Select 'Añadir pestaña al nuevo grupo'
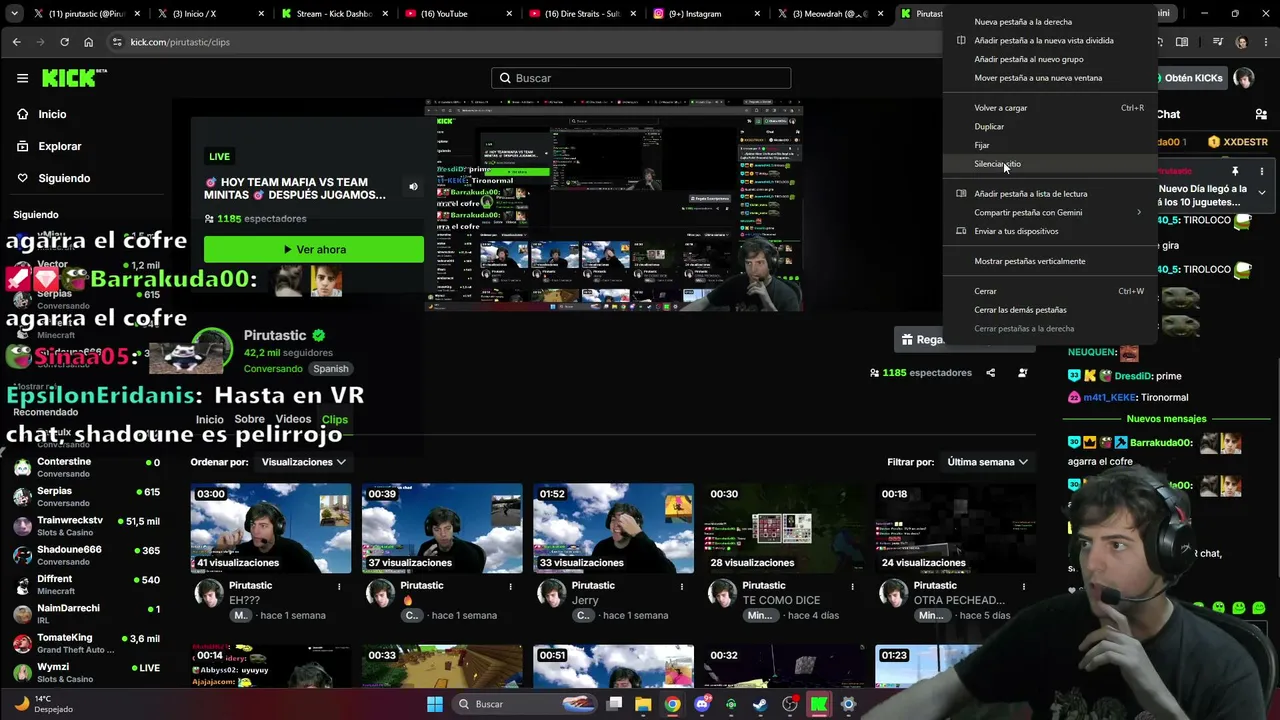The image size is (1280, 720). coord(1050,59)
